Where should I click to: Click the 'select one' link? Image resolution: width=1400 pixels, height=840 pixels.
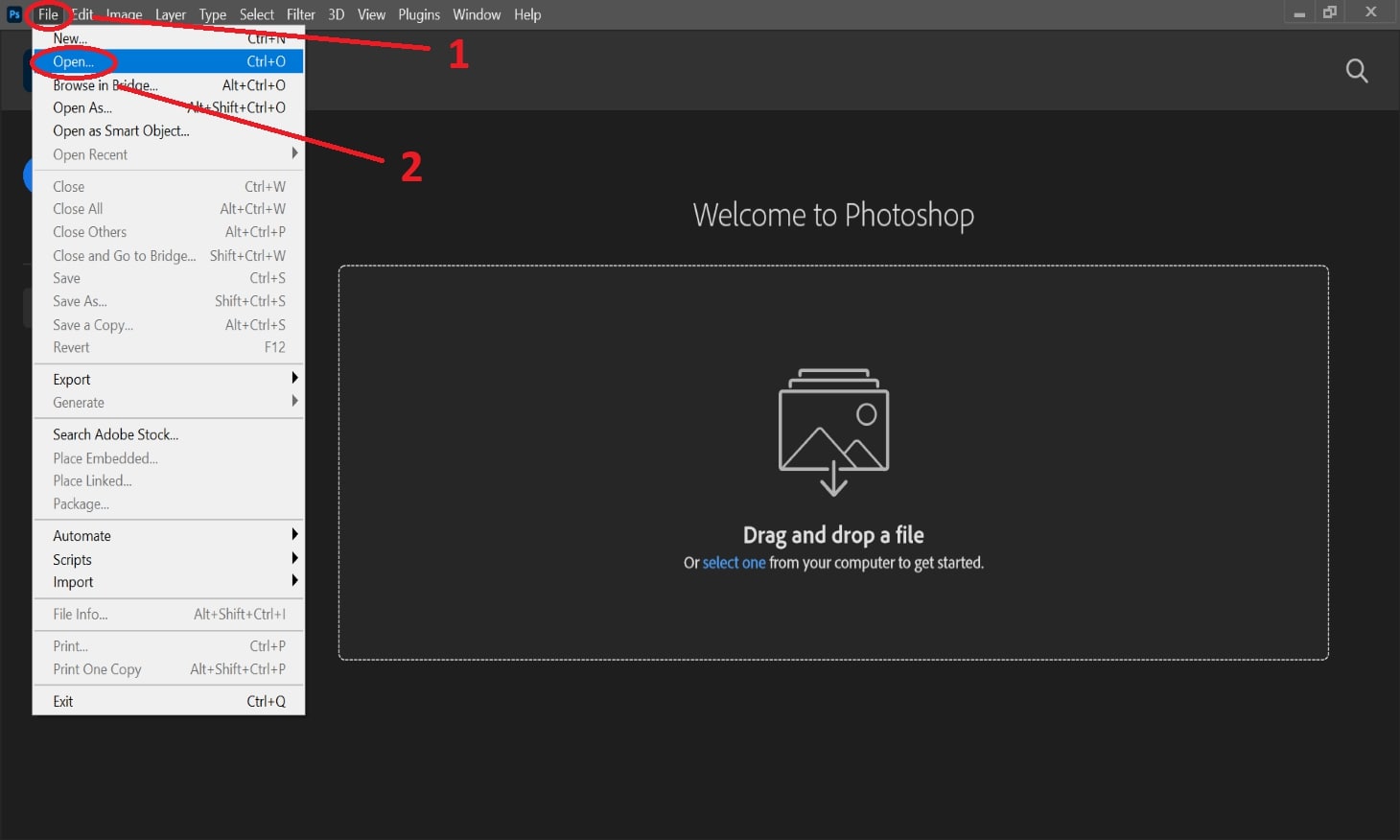(734, 563)
